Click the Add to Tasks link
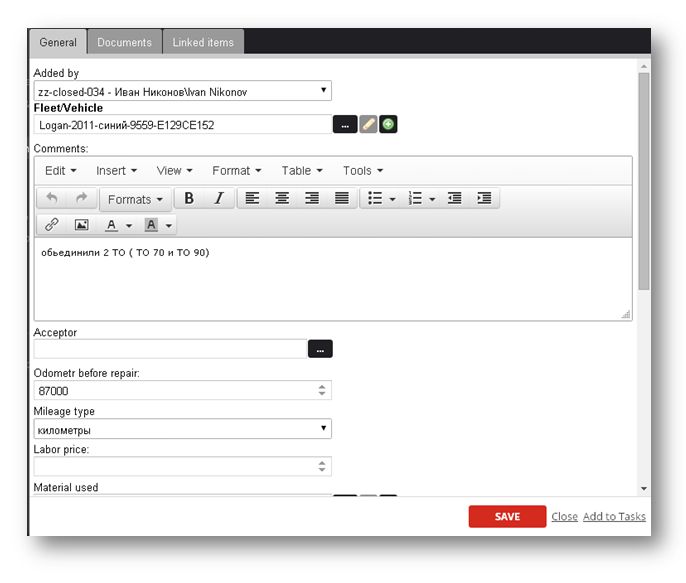The height and width of the screenshot is (583, 686). click(614, 517)
